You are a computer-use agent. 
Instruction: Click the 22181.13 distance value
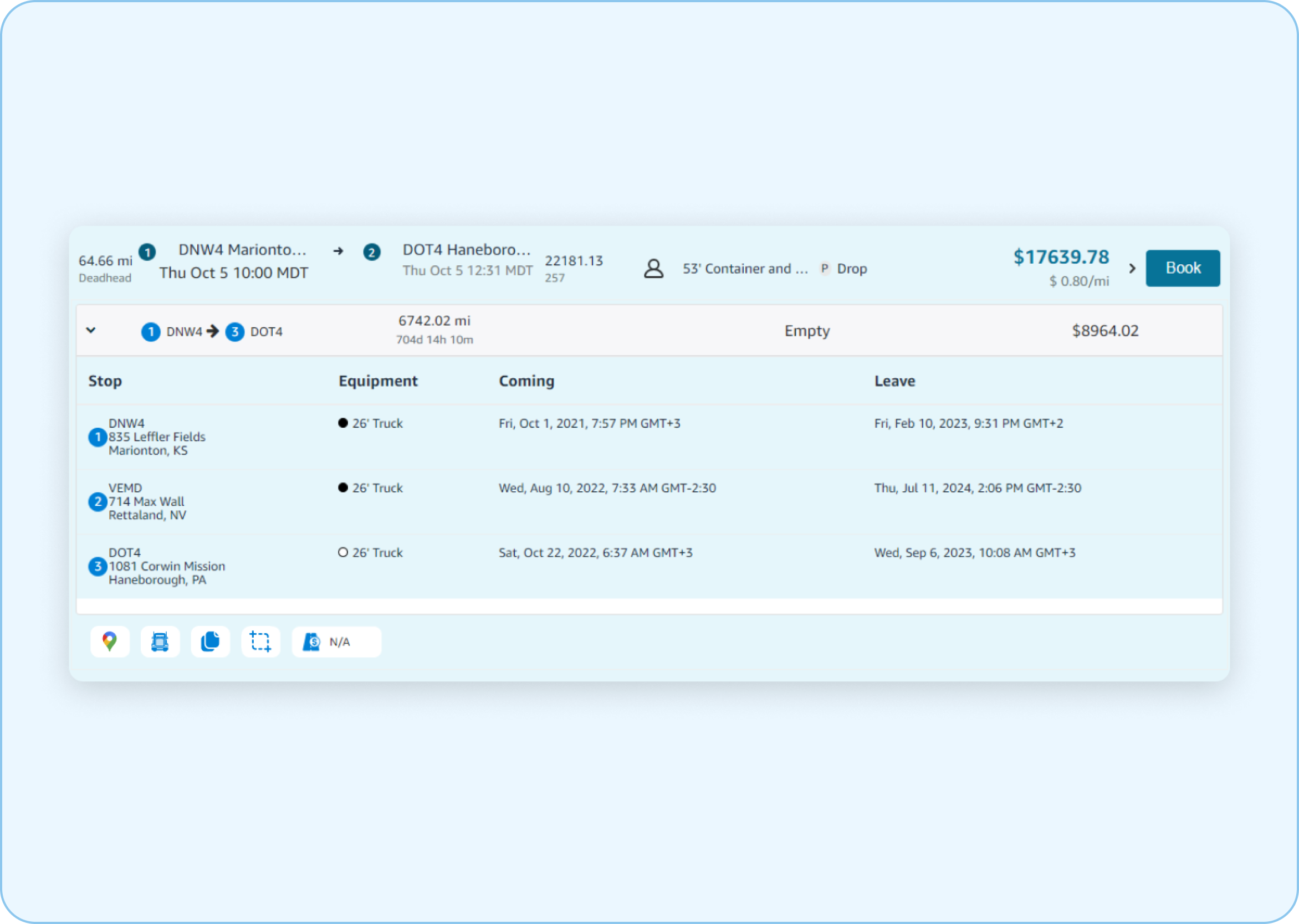pyautogui.click(x=574, y=260)
